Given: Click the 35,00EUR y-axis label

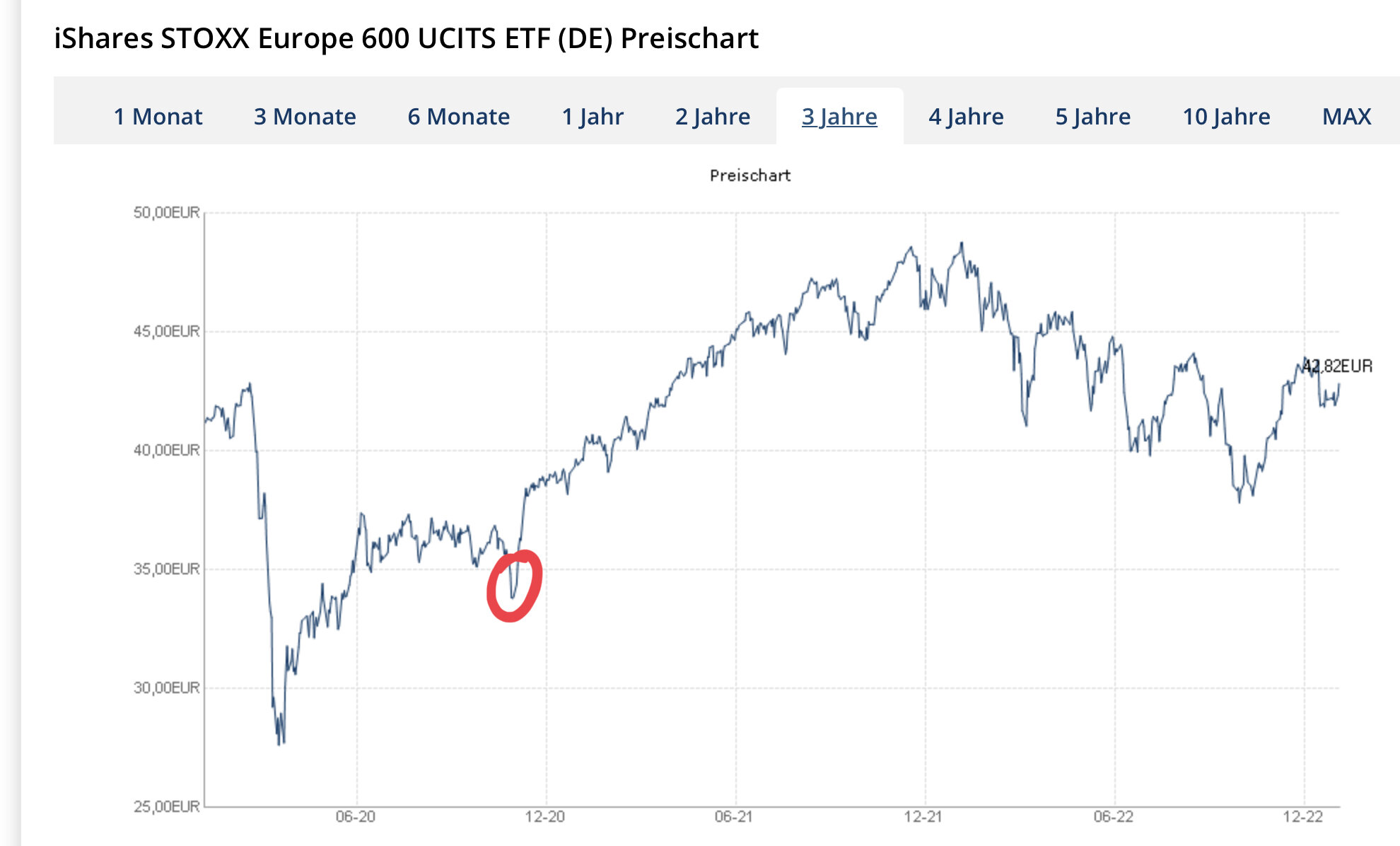Looking at the screenshot, I should pos(167,569).
